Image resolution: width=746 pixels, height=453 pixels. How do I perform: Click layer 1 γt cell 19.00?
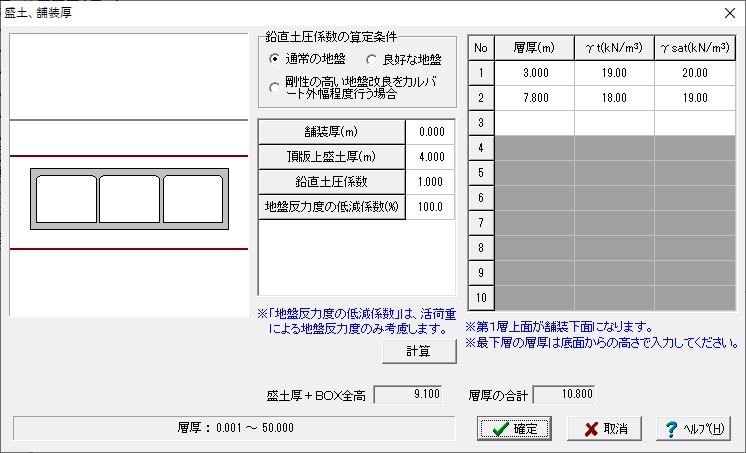[x=614, y=73]
